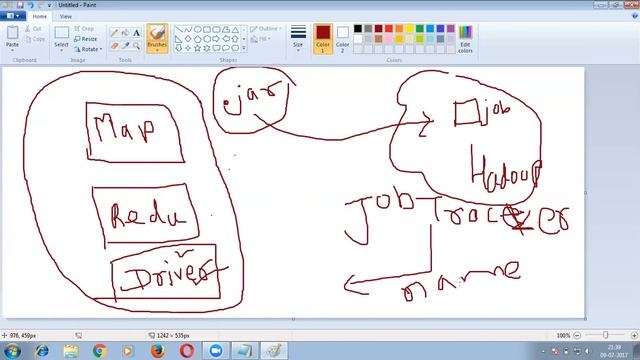Click the Resize button
This screenshot has width=640, height=360.
click(86, 39)
